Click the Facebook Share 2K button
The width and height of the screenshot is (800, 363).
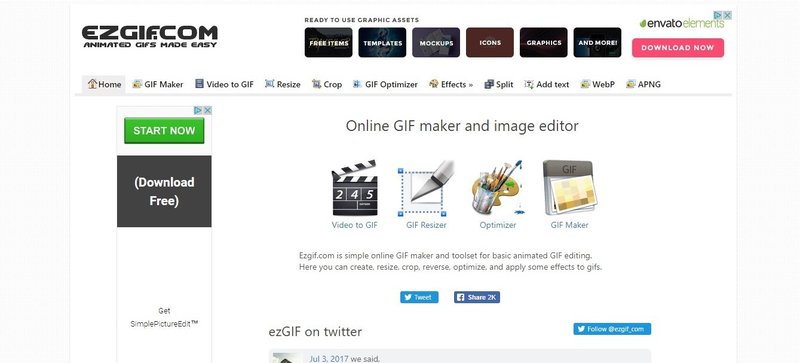pos(477,297)
